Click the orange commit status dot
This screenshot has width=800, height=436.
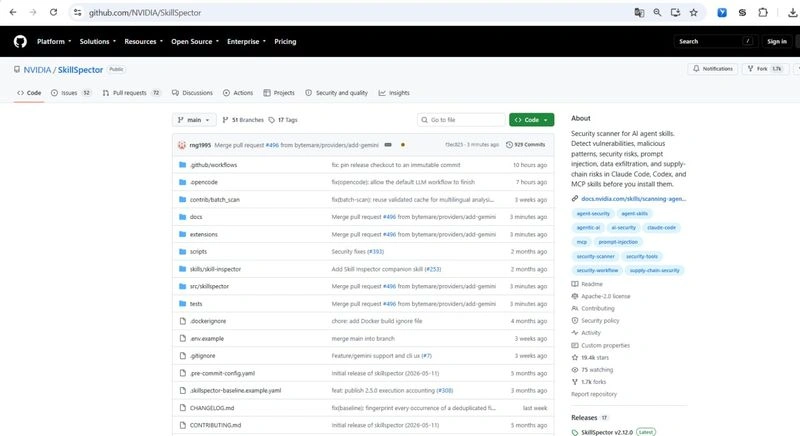403,145
